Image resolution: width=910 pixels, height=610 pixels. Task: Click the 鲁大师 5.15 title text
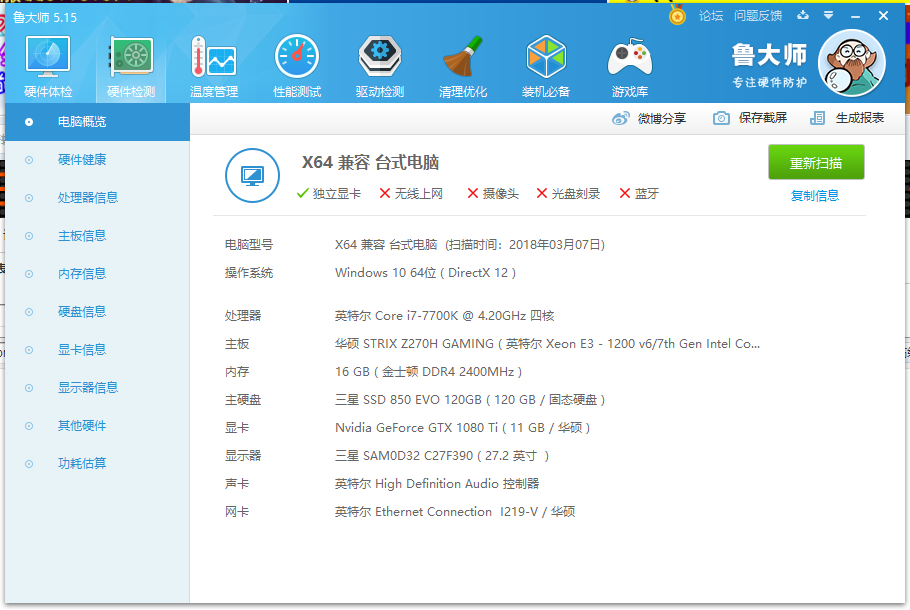pyautogui.click(x=45, y=18)
